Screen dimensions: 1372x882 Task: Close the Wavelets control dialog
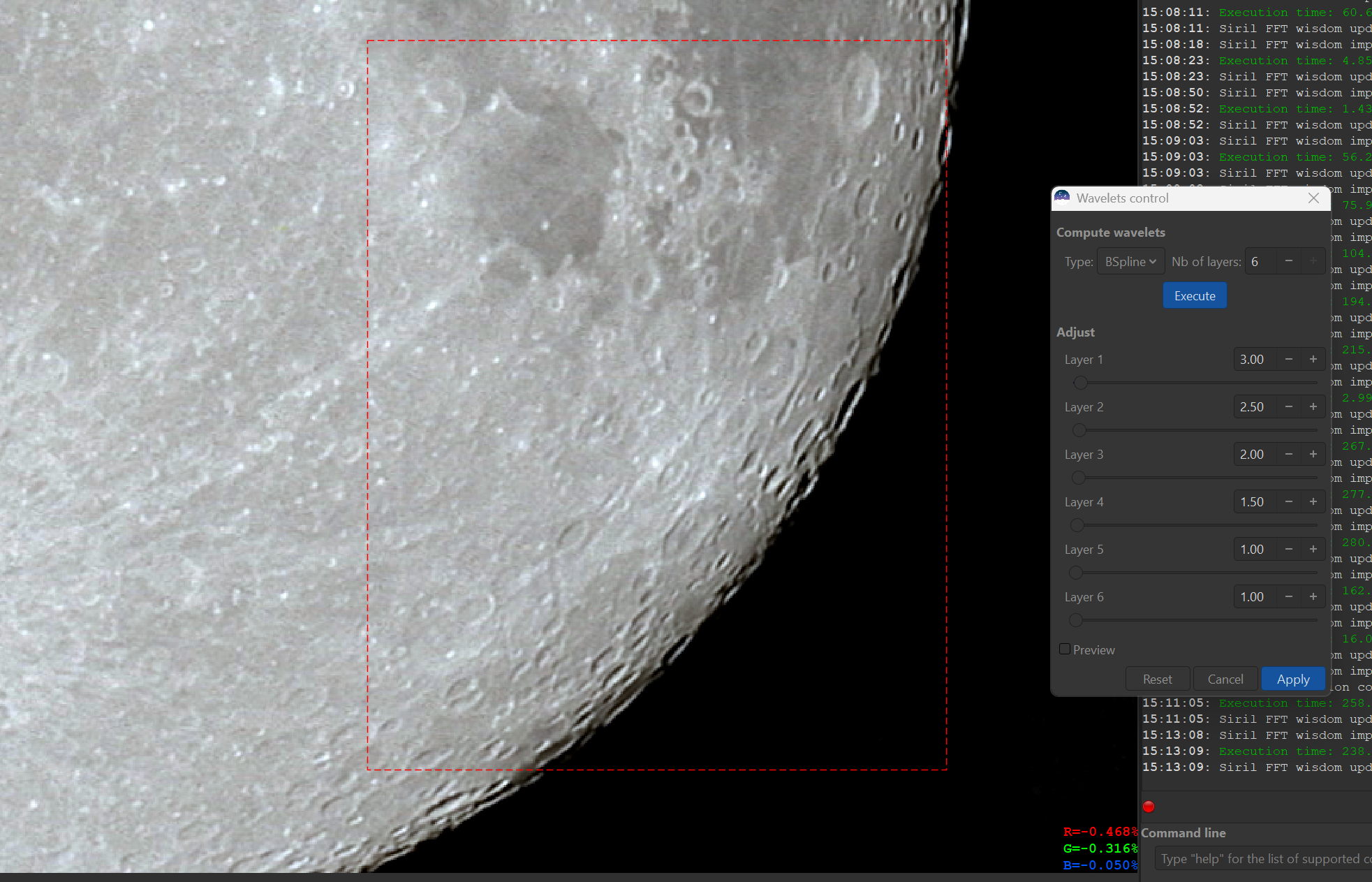click(x=1313, y=198)
